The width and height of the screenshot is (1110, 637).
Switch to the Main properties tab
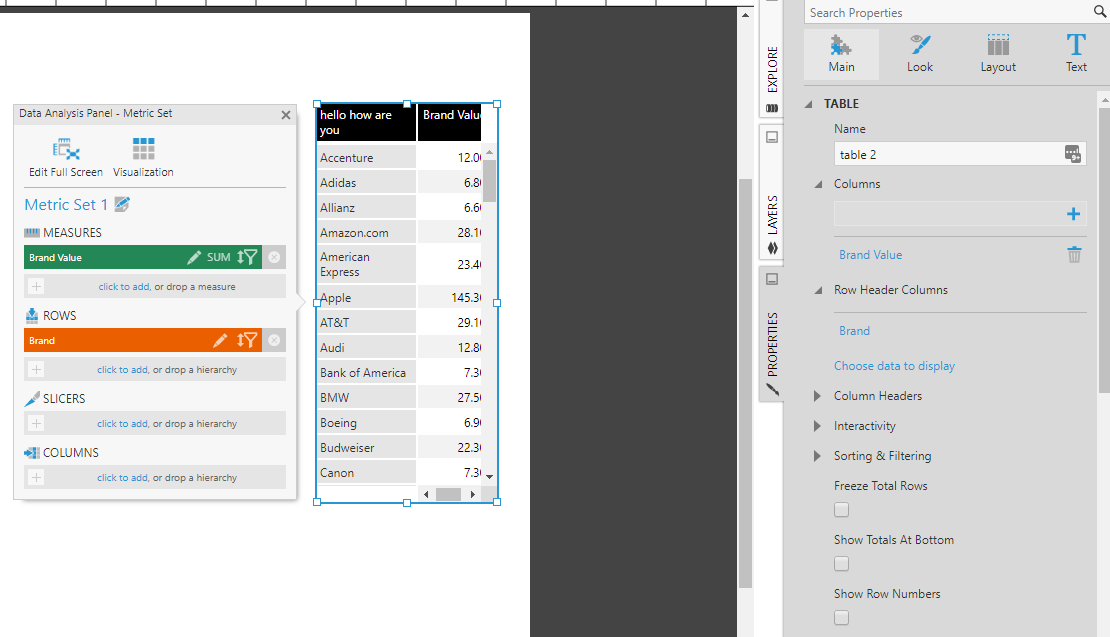tap(842, 54)
